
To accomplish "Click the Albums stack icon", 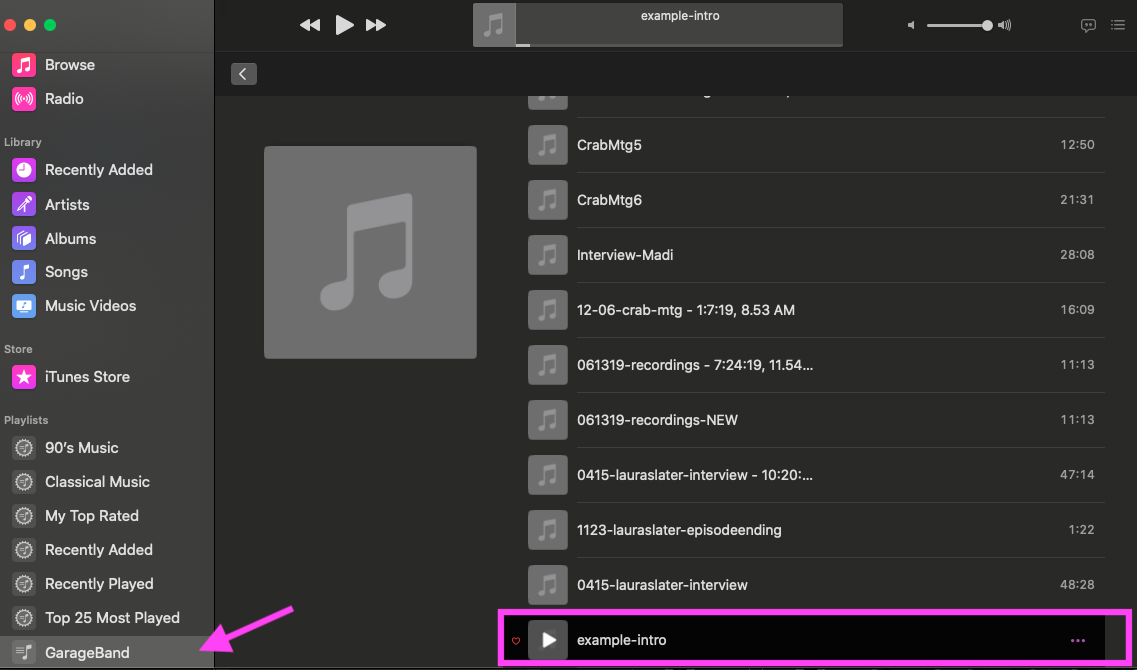I will [x=24, y=239].
